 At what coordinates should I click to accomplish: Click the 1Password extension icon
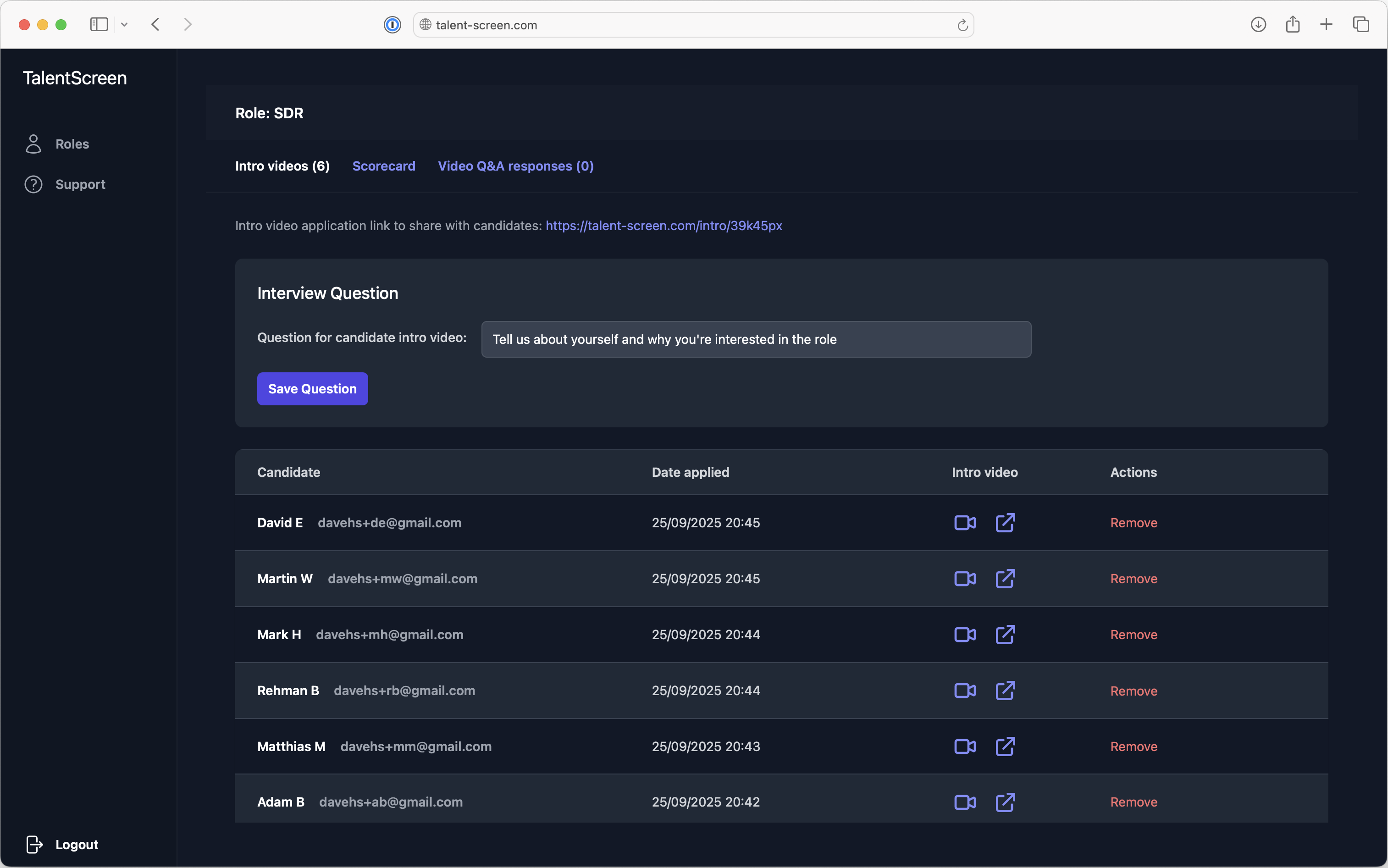[x=393, y=25]
